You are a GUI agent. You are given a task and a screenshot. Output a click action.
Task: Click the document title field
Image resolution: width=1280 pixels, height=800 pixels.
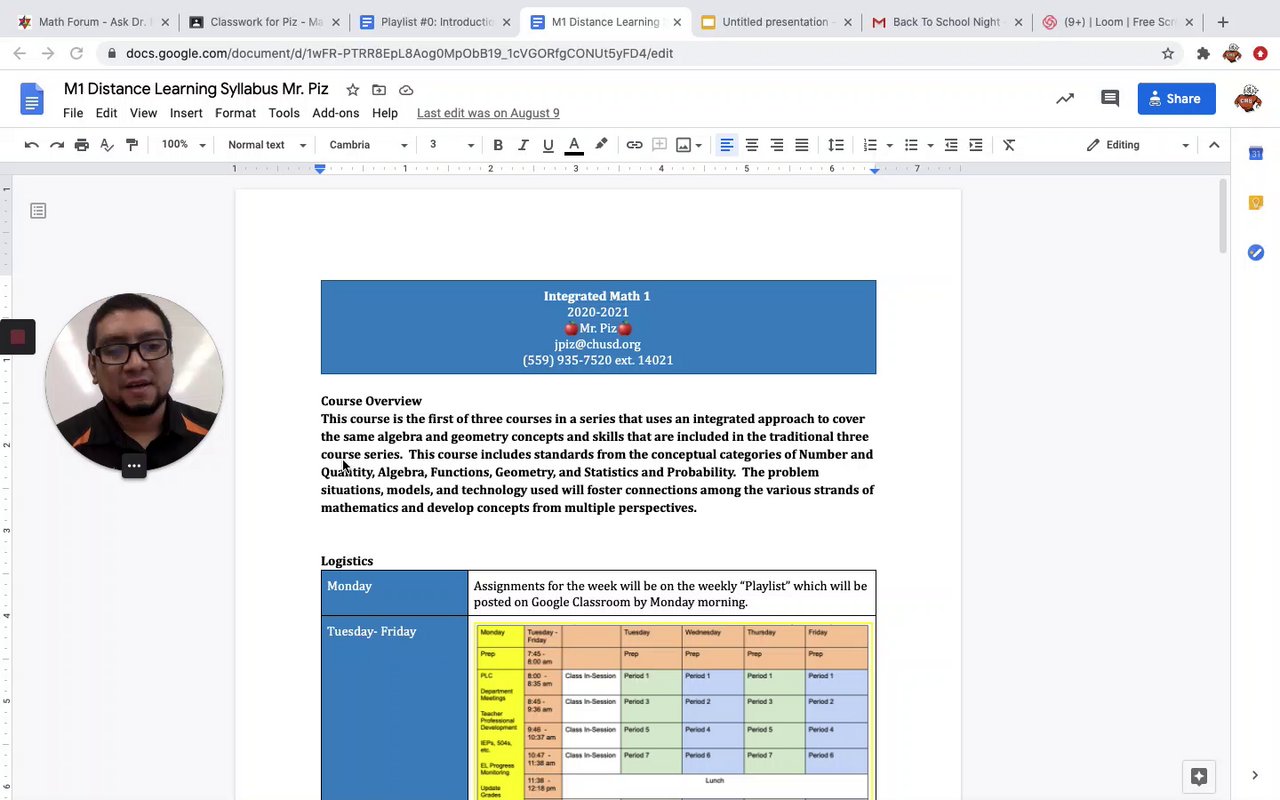pyautogui.click(x=196, y=89)
